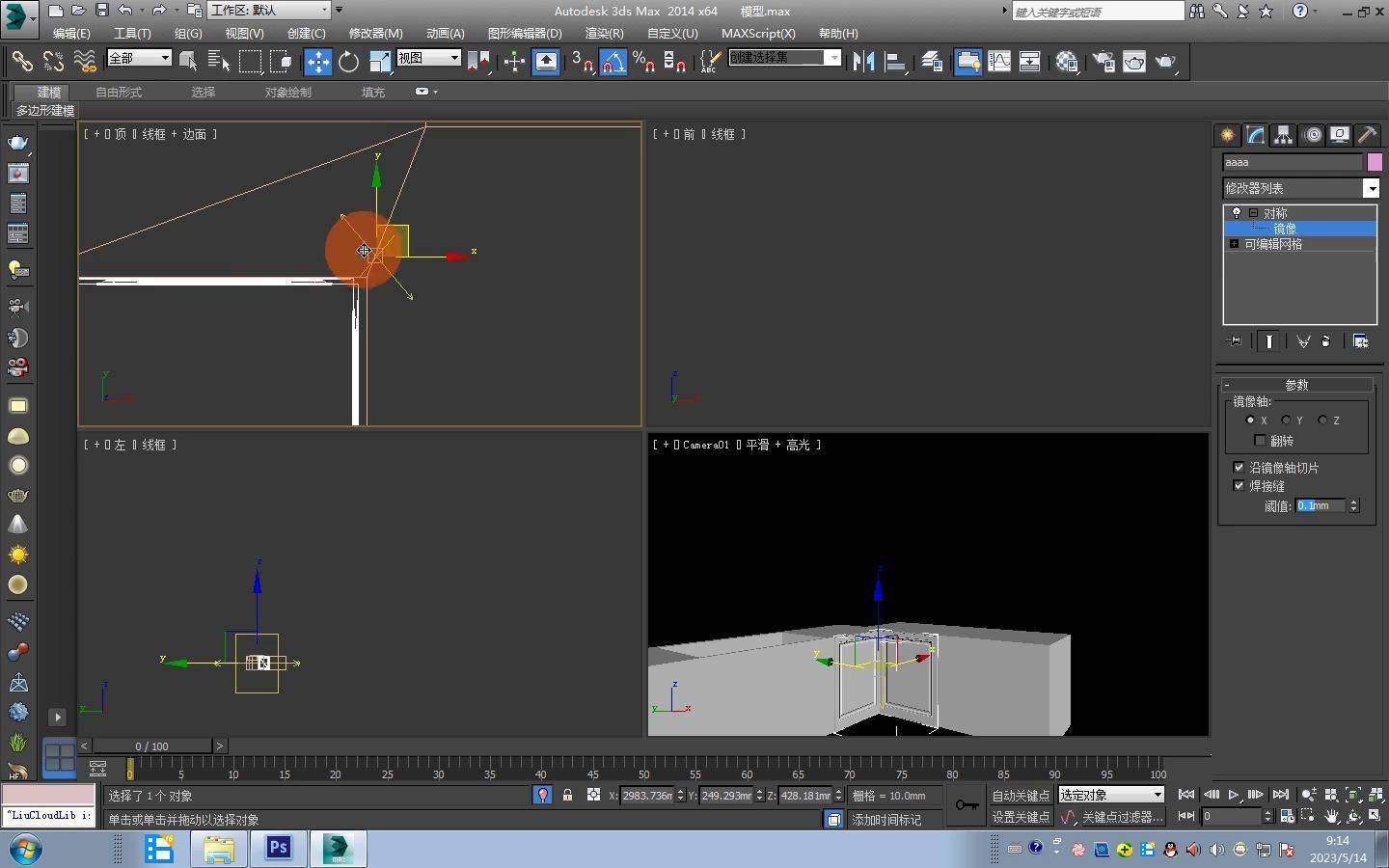Click the 设置关键点 button
The height and width of the screenshot is (868, 1389).
tap(1021, 817)
